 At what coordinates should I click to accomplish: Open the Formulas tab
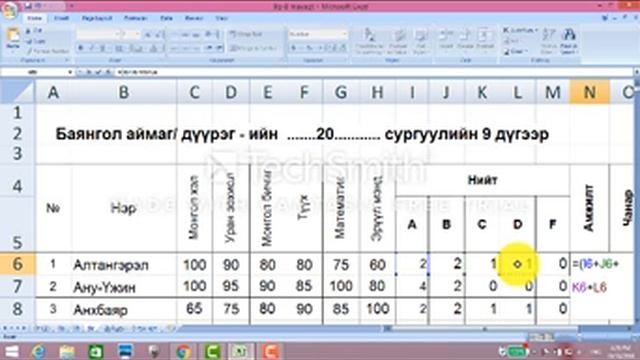pyautogui.click(x=136, y=18)
